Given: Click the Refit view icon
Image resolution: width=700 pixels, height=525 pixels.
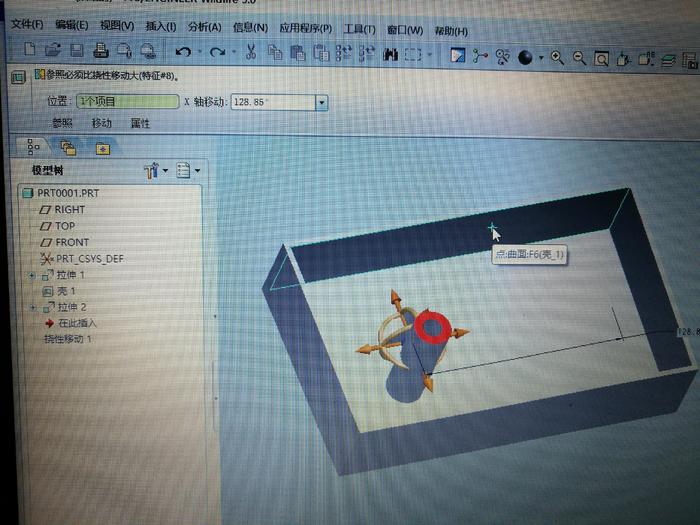Looking at the screenshot, I should (601, 59).
